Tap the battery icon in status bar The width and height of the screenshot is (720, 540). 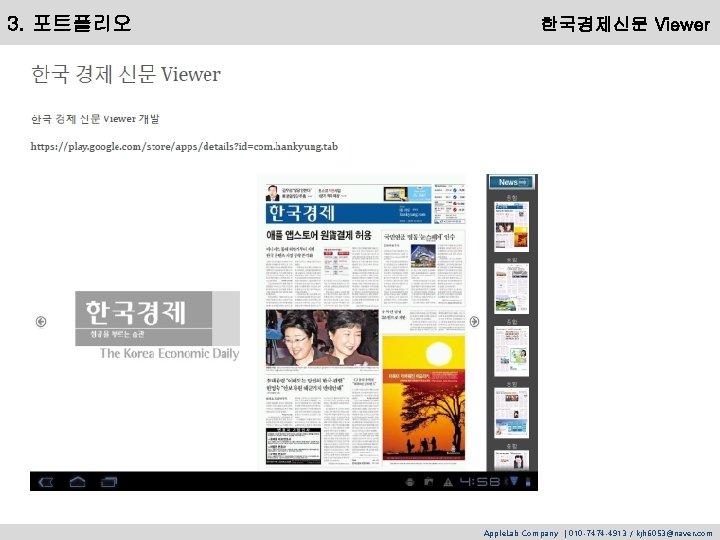pos(528,482)
